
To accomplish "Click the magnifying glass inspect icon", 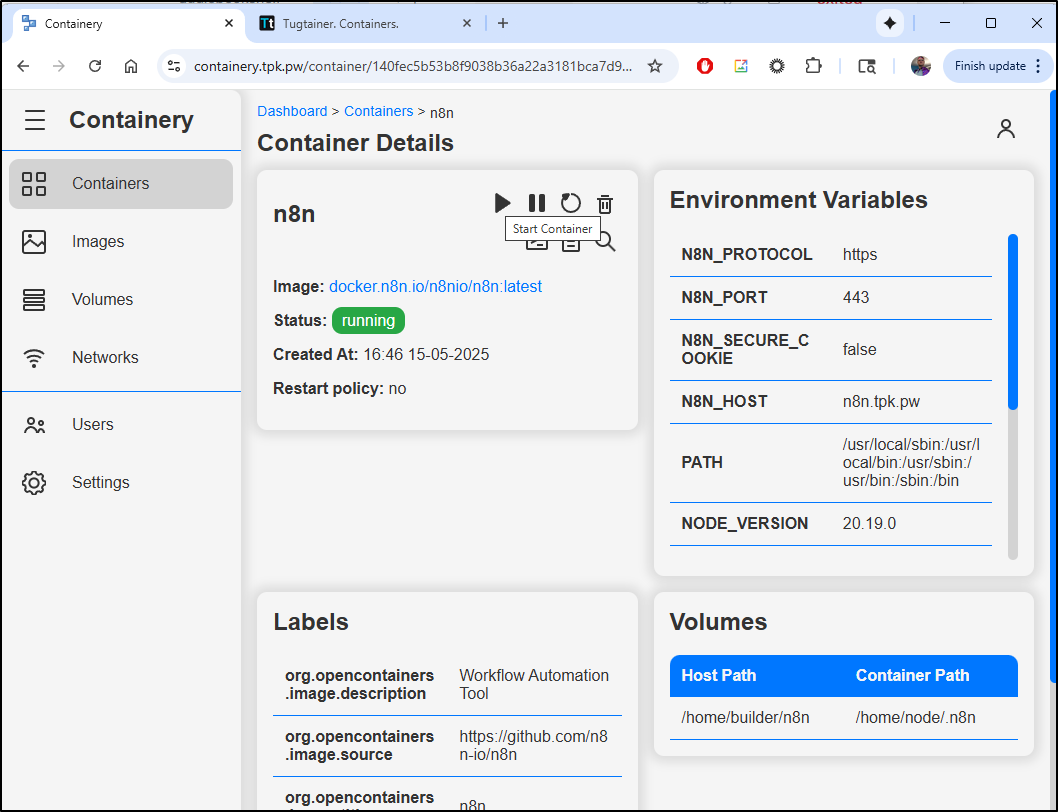I will tap(606, 243).
